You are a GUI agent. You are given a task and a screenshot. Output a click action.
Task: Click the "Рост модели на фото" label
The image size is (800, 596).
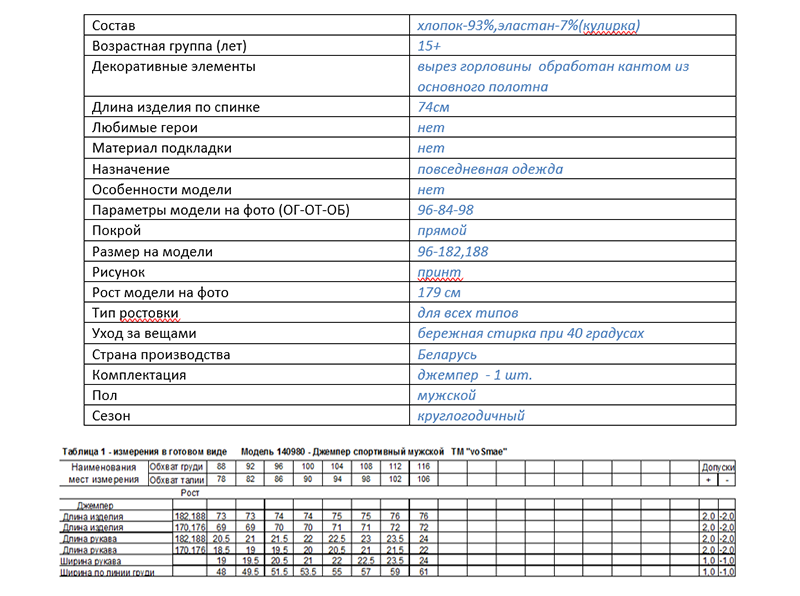[160, 292]
